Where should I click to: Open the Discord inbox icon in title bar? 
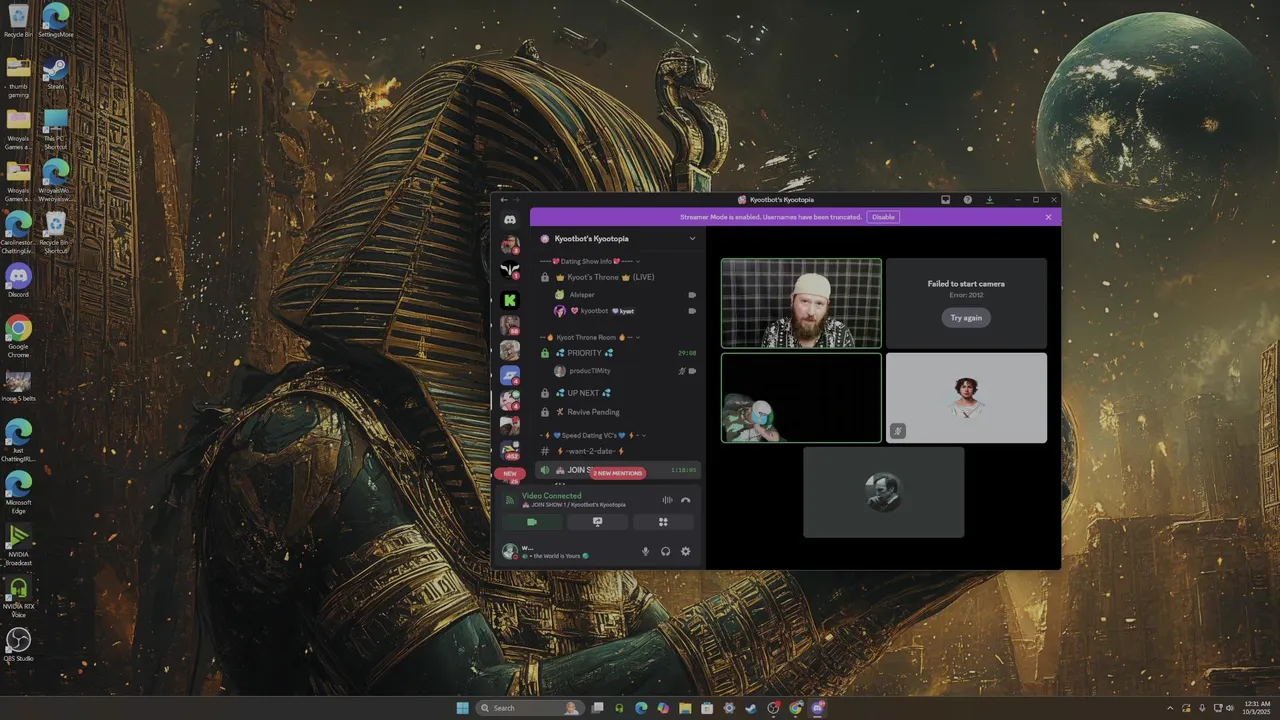click(x=945, y=200)
